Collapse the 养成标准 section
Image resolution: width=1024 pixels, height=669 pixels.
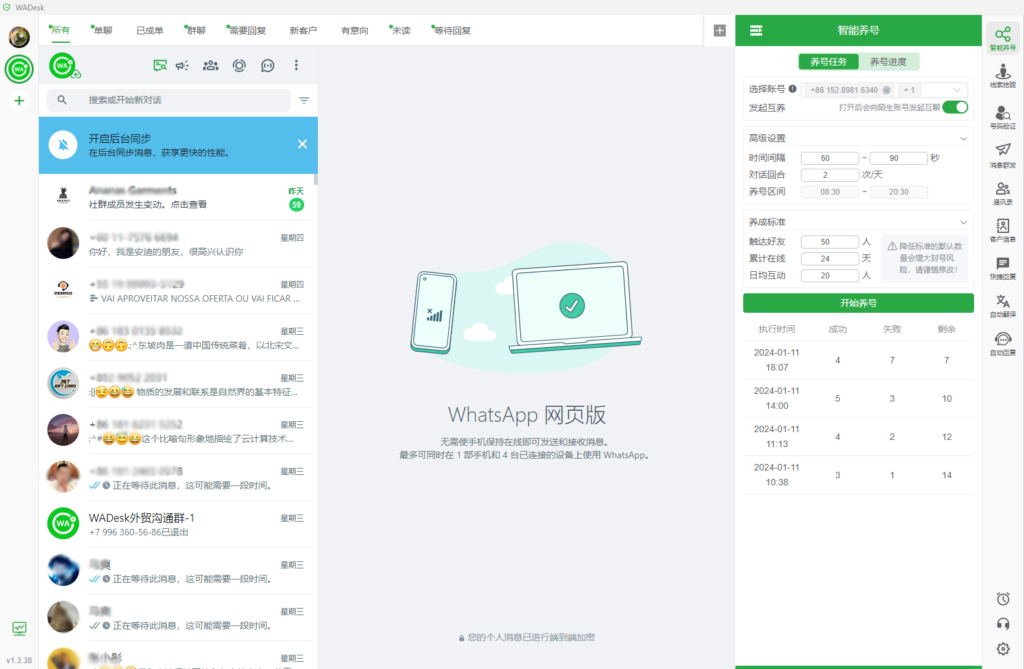pyautogui.click(x=963, y=222)
